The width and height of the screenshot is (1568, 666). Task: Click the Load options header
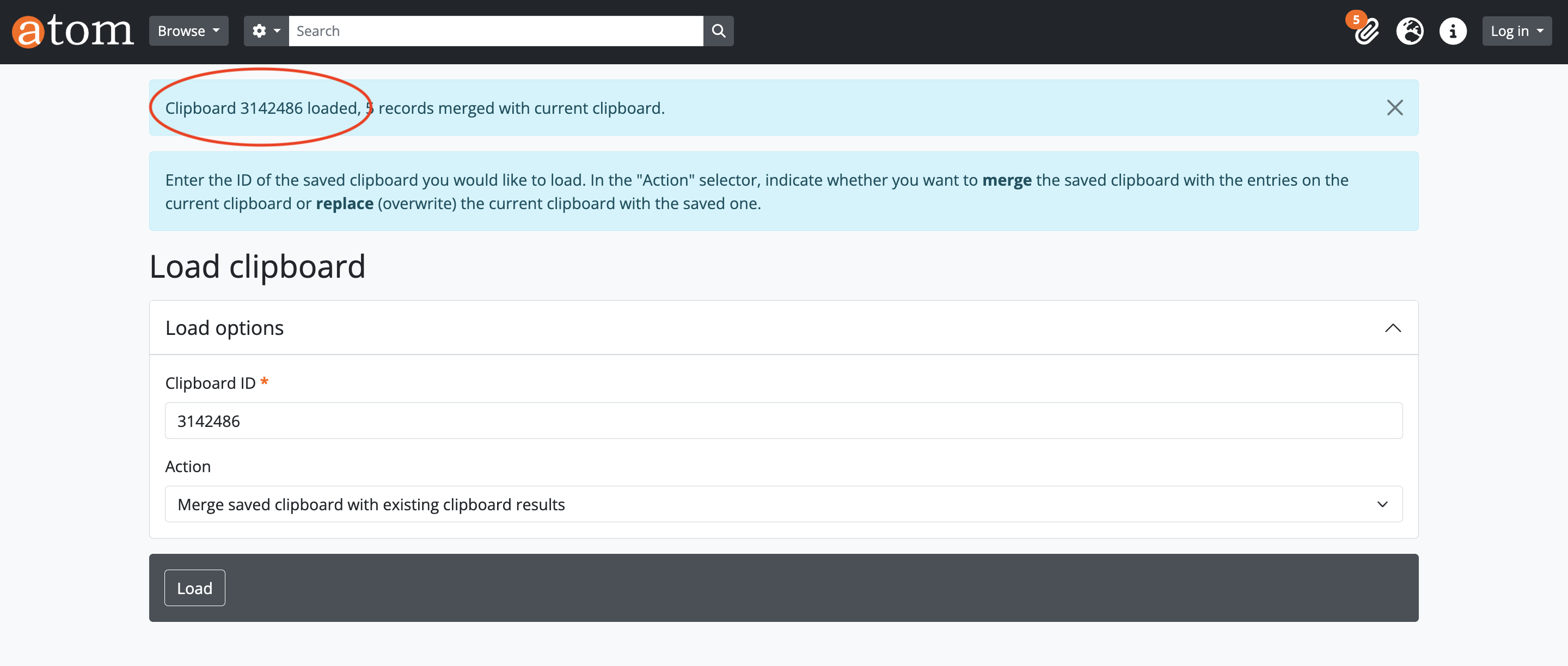click(x=225, y=328)
